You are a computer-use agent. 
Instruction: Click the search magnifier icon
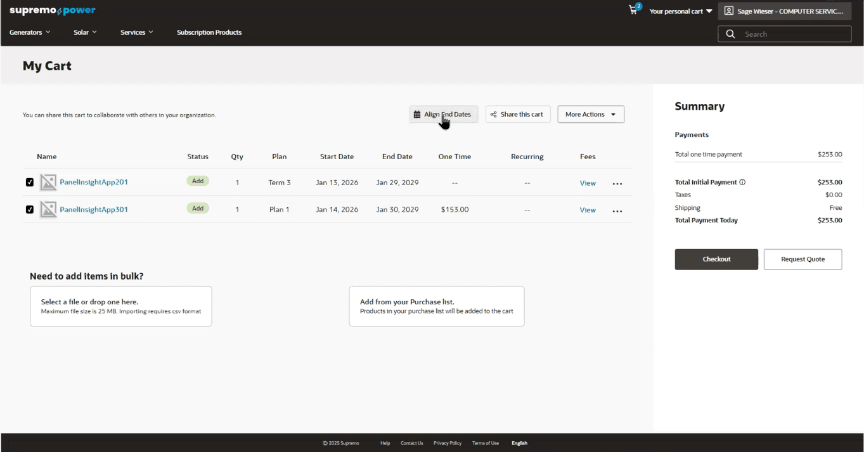click(x=730, y=34)
